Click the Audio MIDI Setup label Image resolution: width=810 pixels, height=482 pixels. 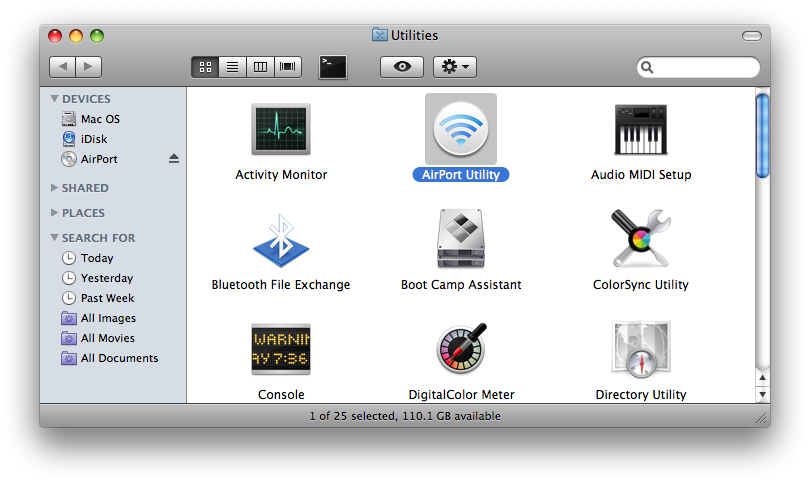(x=641, y=175)
